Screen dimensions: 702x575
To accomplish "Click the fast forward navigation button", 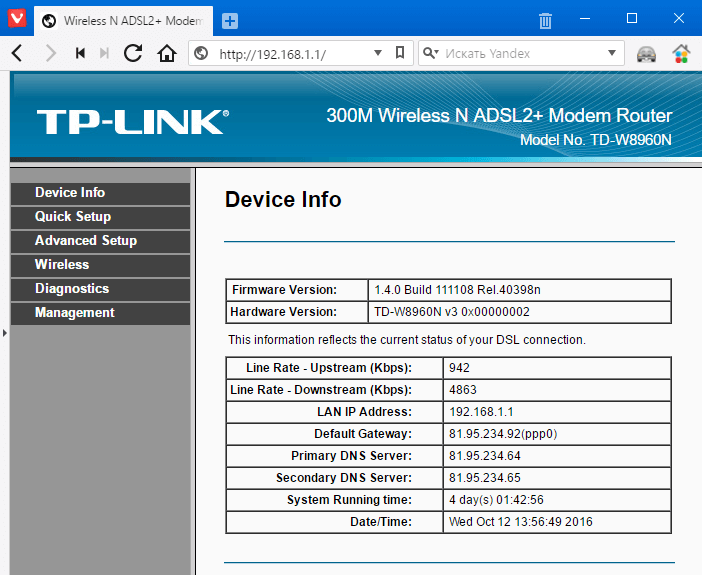I will 104,53.
